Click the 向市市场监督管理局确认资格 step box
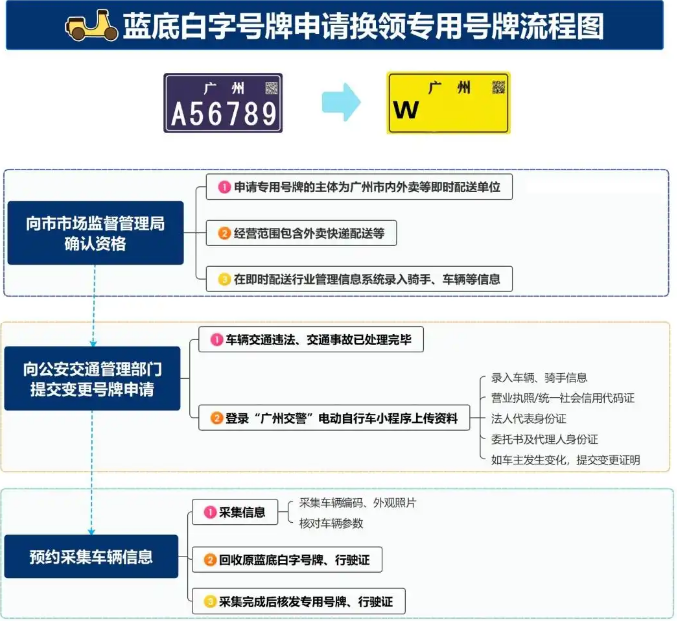Screen dimensions: 677x621 click(x=95, y=233)
